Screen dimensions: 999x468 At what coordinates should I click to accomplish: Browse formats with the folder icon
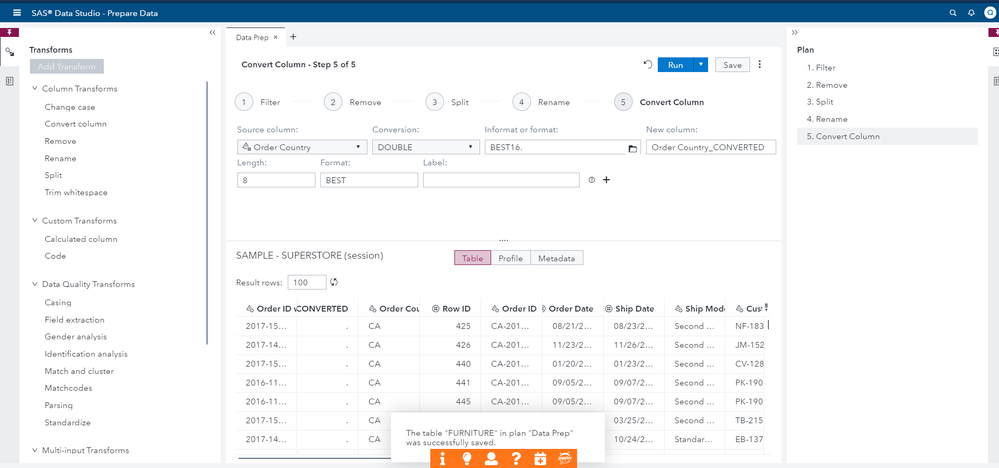(632, 148)
